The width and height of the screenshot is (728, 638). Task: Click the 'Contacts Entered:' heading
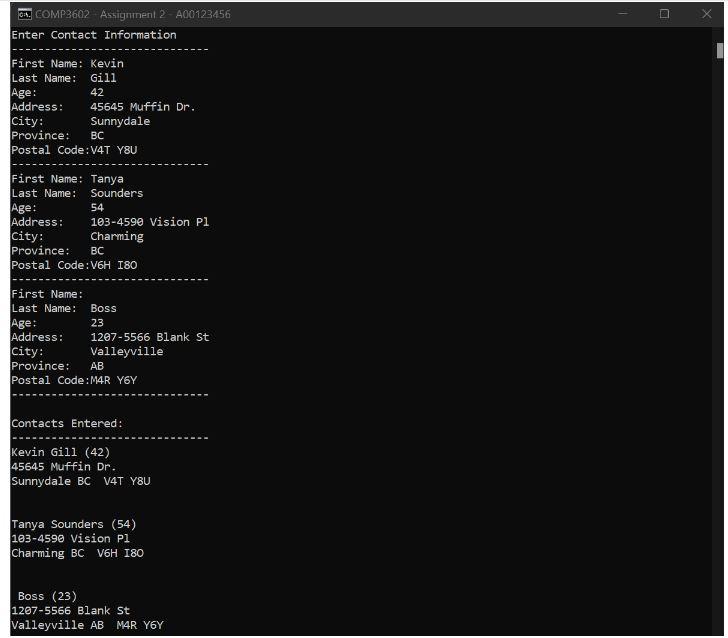tap(67, 423)
